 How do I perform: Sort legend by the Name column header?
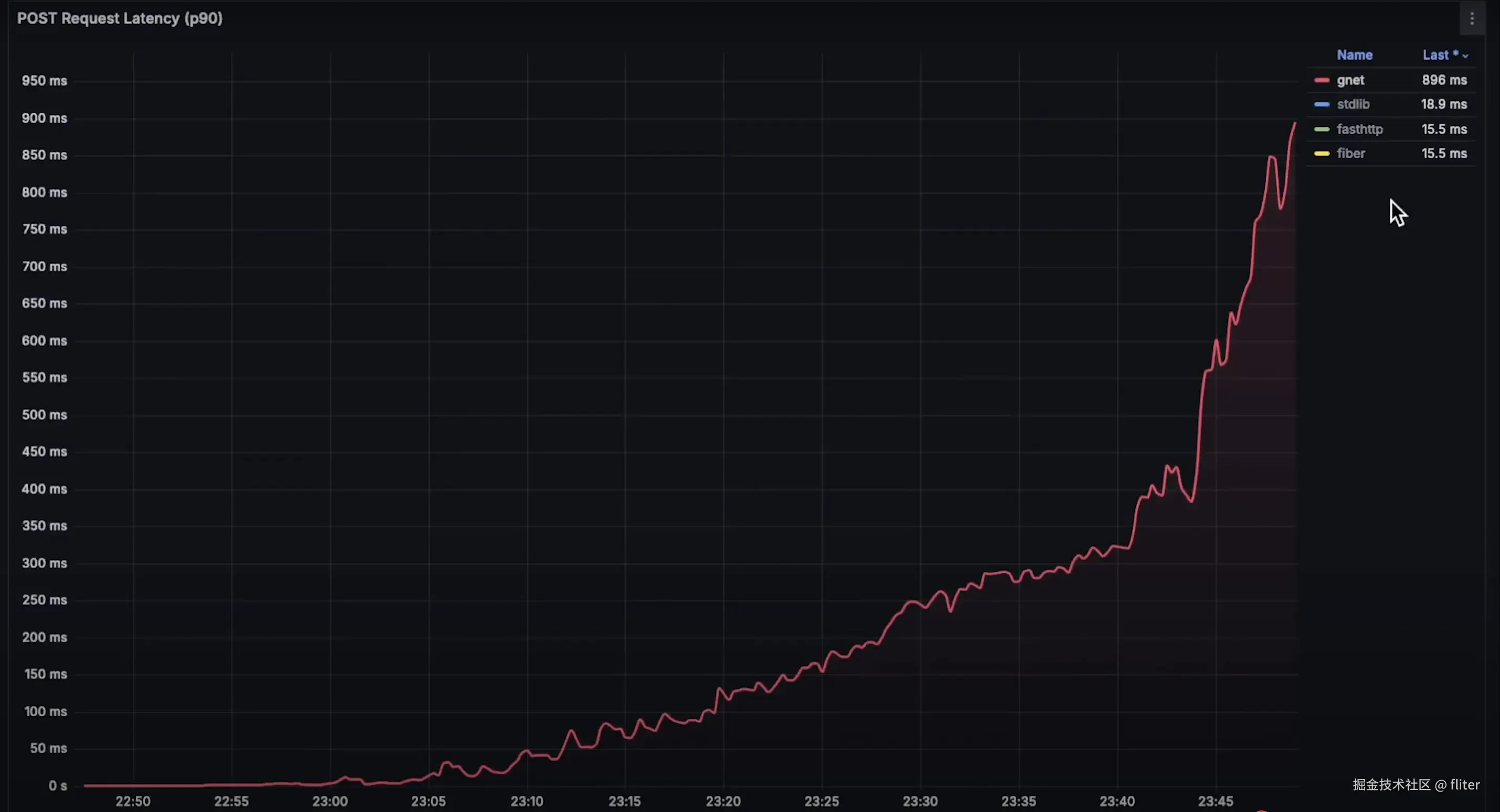pos(1354,56)
